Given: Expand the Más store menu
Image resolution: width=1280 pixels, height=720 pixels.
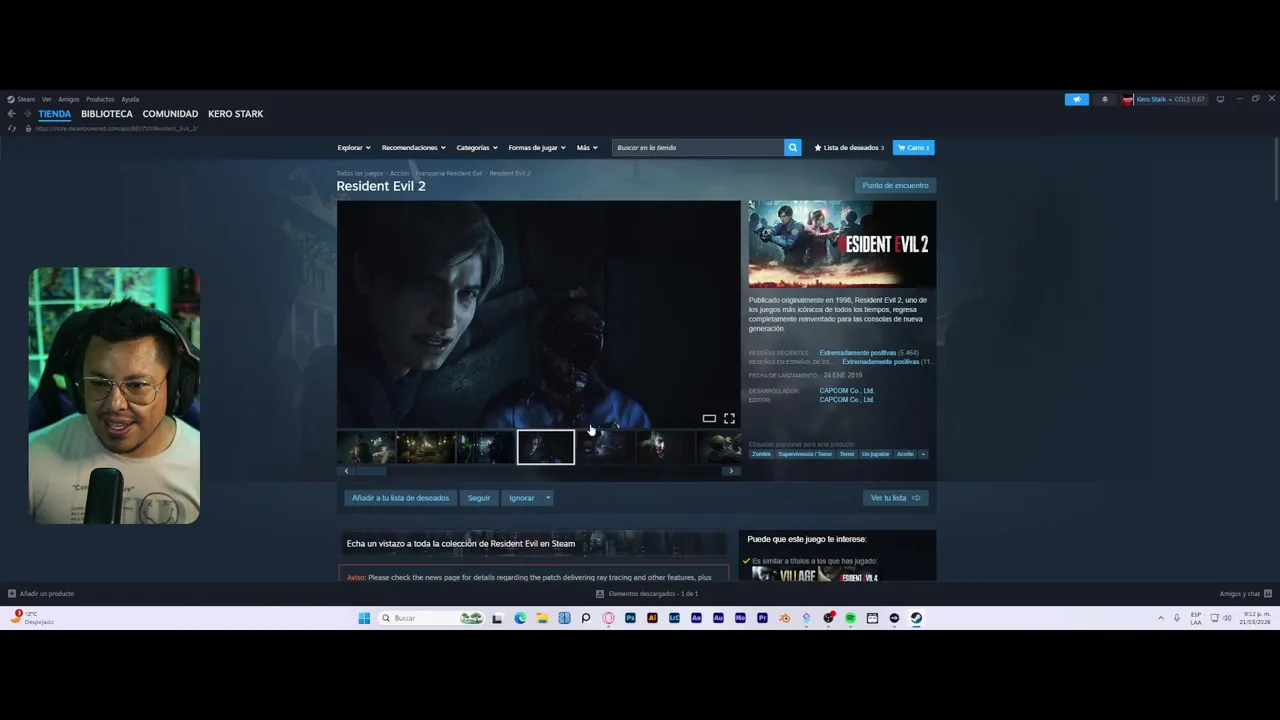Looking at the screenshot, I should tap(587, 148).
